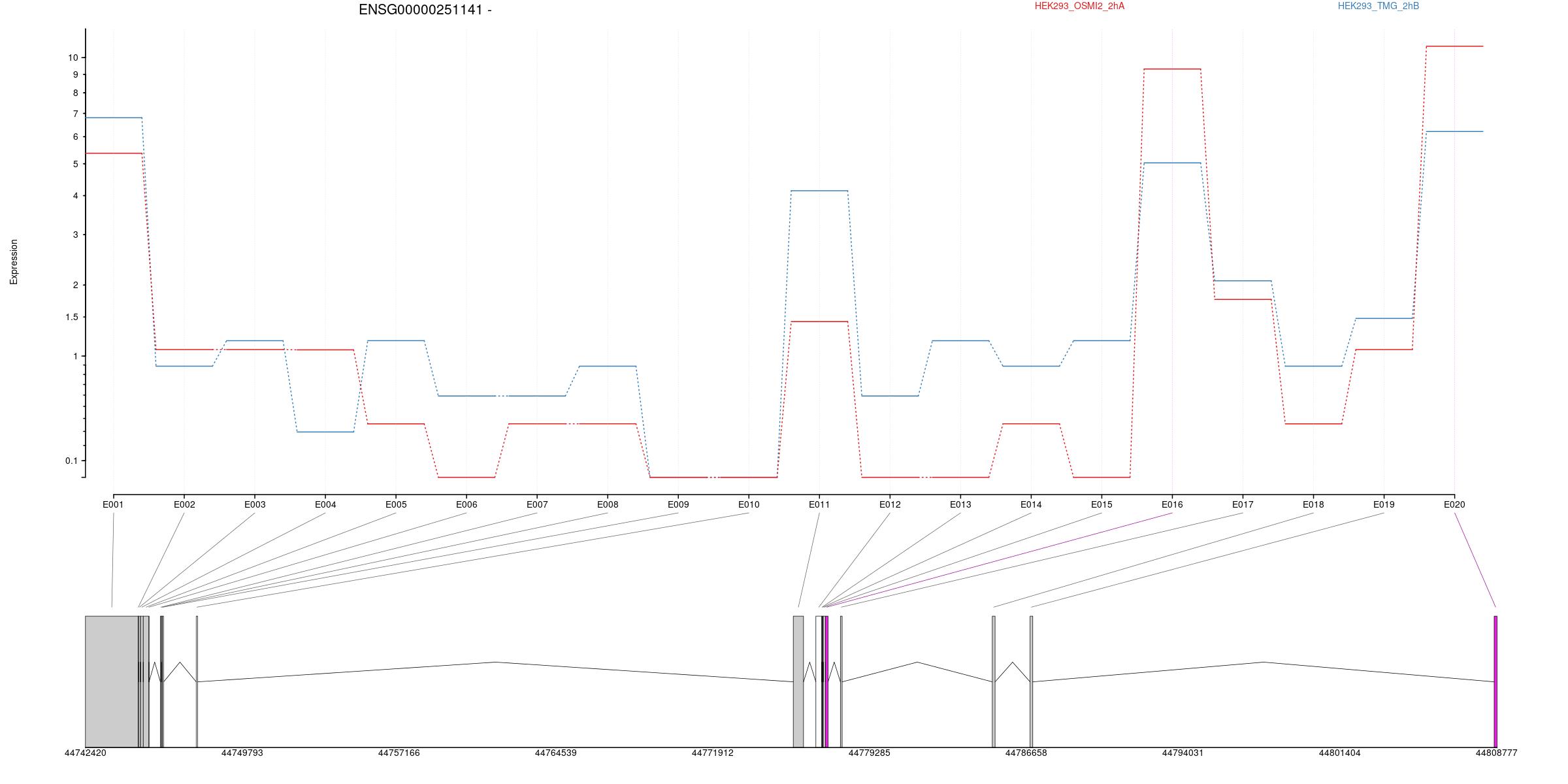
Task: Click exon label E009
Action: click(x=678, y=504)
